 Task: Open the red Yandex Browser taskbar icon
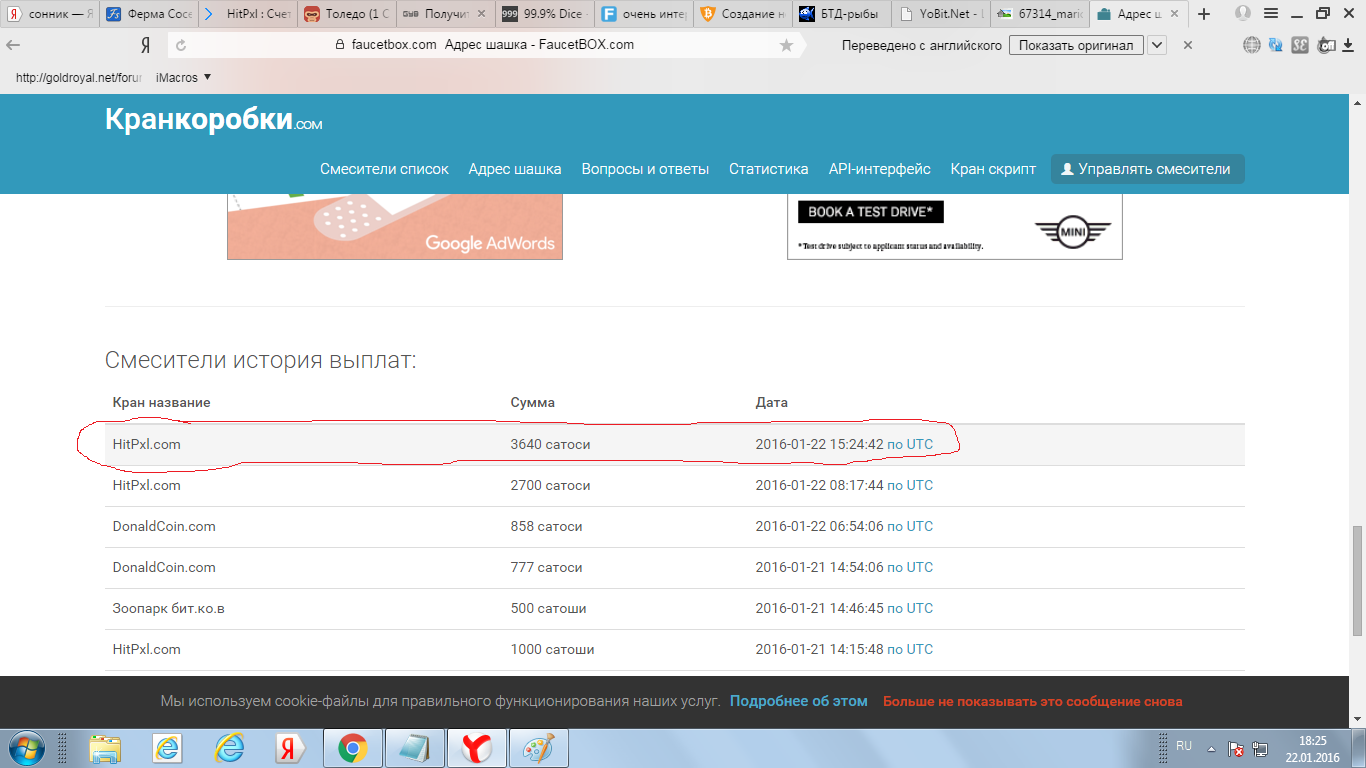click(476, 748)
